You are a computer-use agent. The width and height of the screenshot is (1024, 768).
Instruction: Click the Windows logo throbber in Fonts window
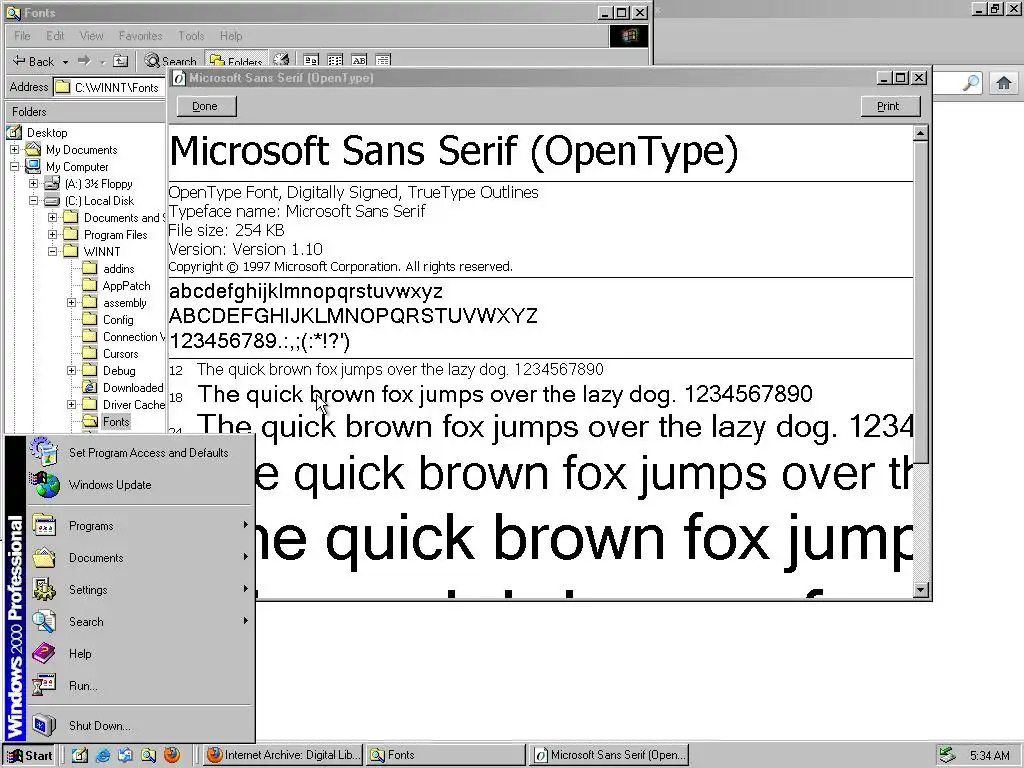(629, 36)
